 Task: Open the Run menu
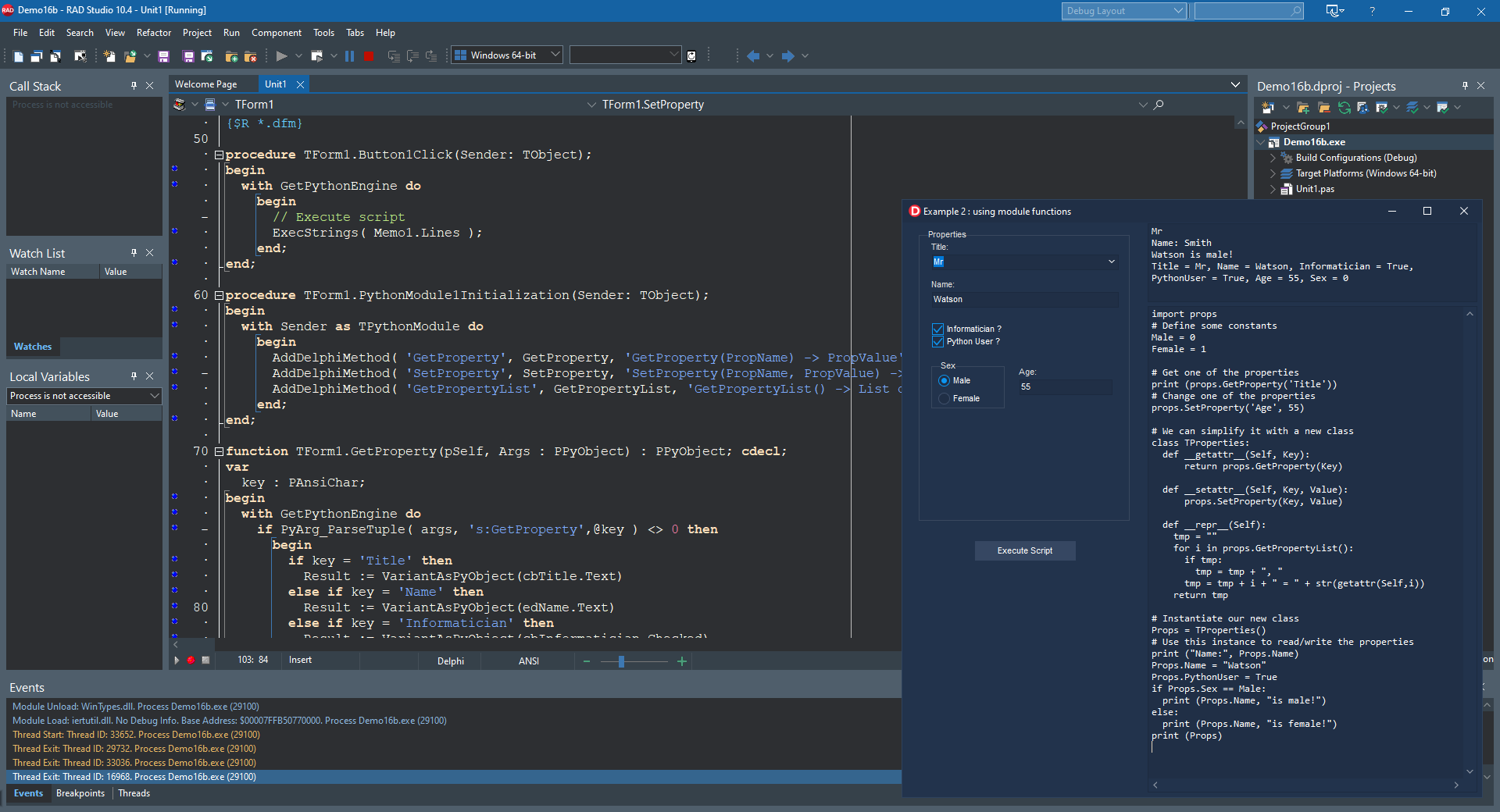[x=231, y=33]
